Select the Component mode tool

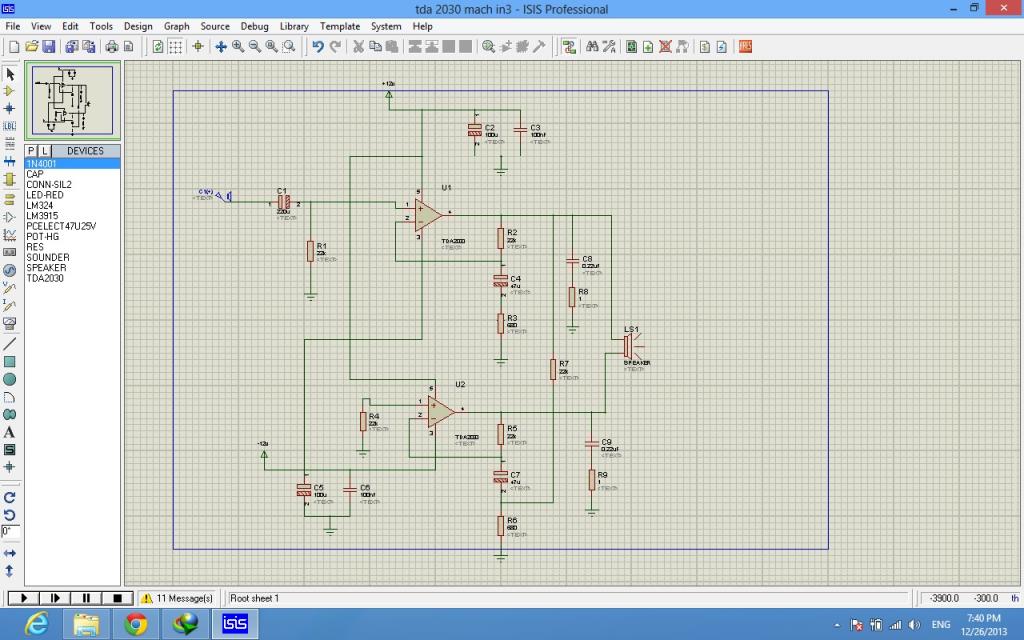coord(10,91)
